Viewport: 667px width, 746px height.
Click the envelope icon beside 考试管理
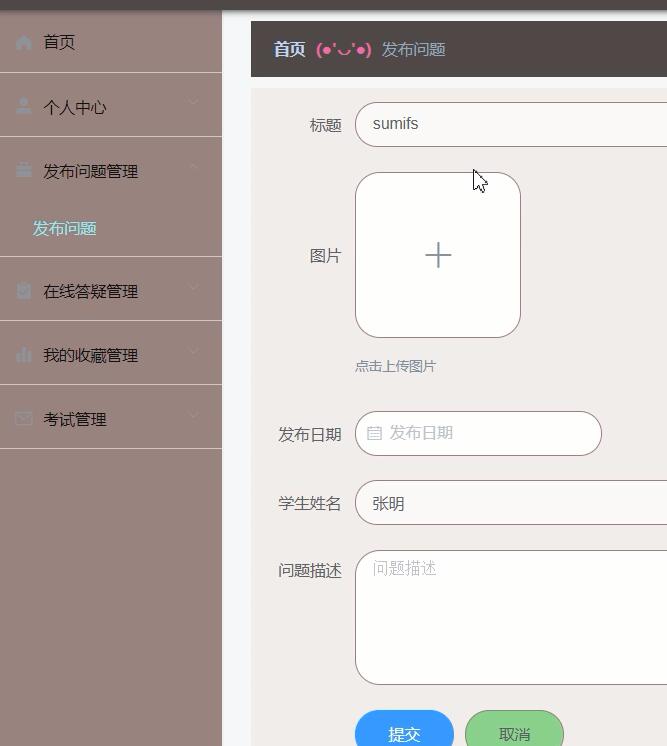(x=23, y=418)
